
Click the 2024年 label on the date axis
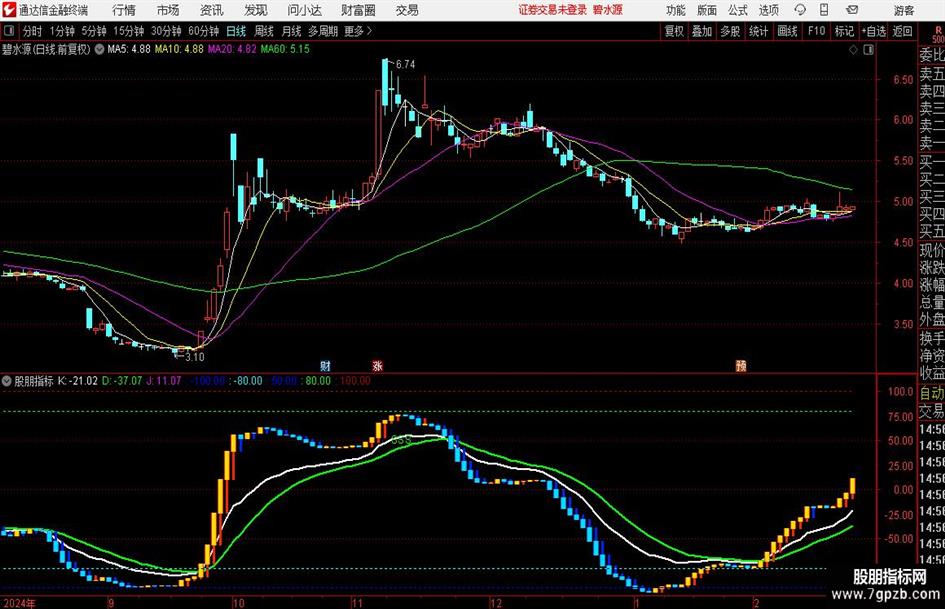point(19,603)
